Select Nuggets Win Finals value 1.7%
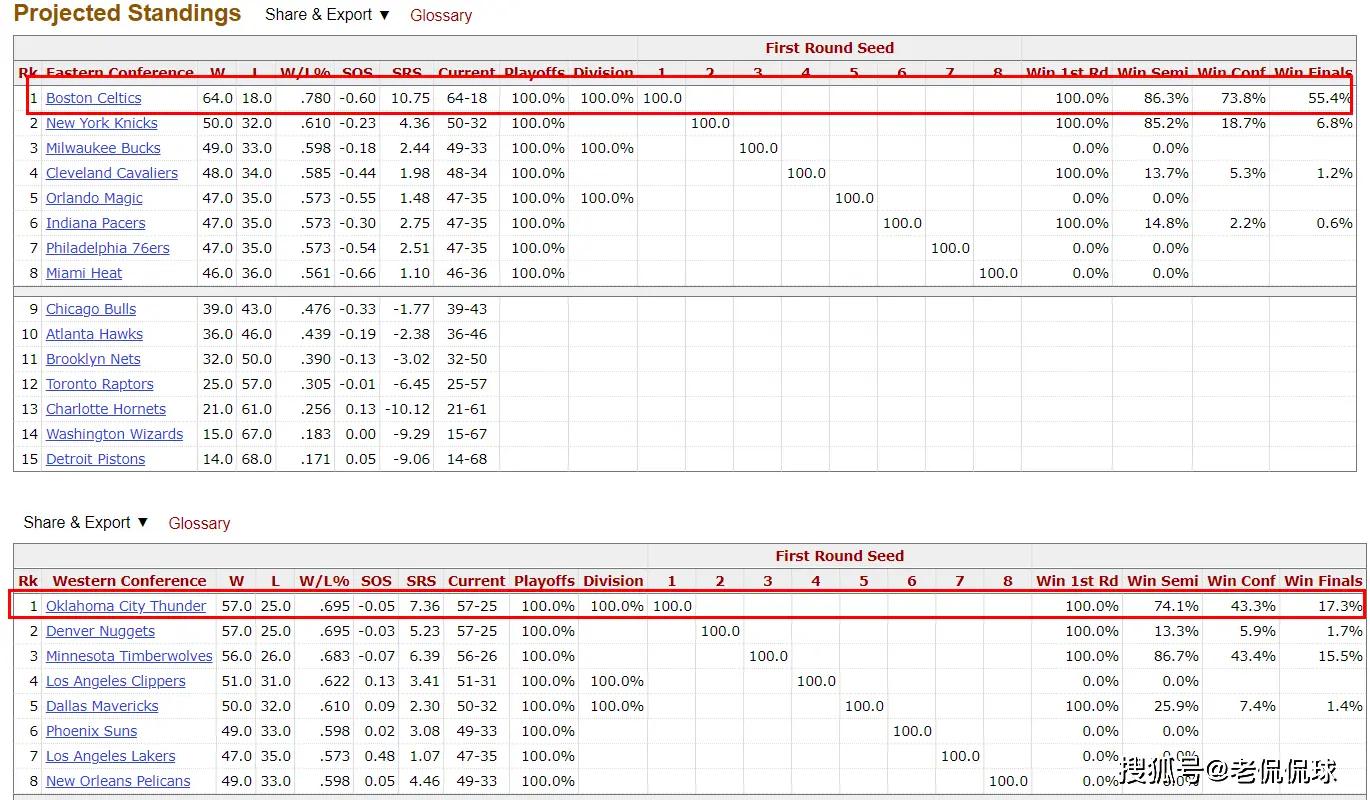1370x800 pixels. (1345, 631)
